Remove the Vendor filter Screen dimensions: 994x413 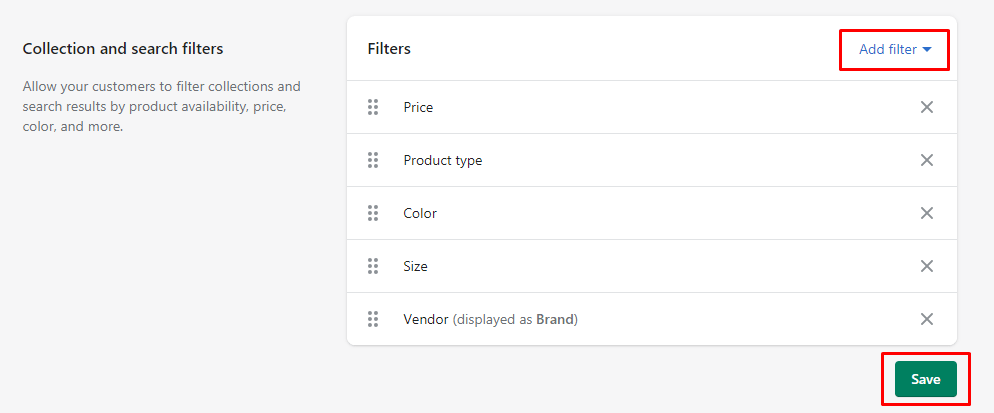tap(927, 319)
